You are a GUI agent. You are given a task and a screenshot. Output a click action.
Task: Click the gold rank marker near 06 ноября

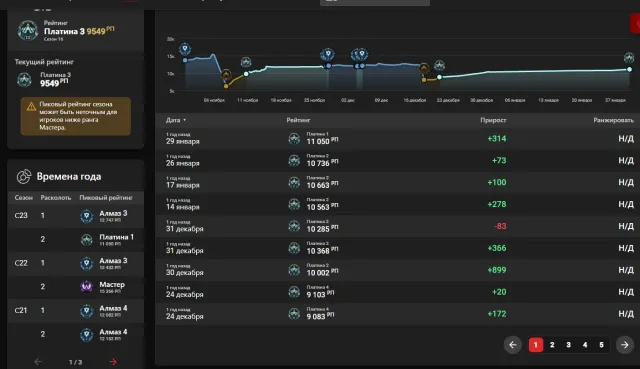[x=226, y=75]
